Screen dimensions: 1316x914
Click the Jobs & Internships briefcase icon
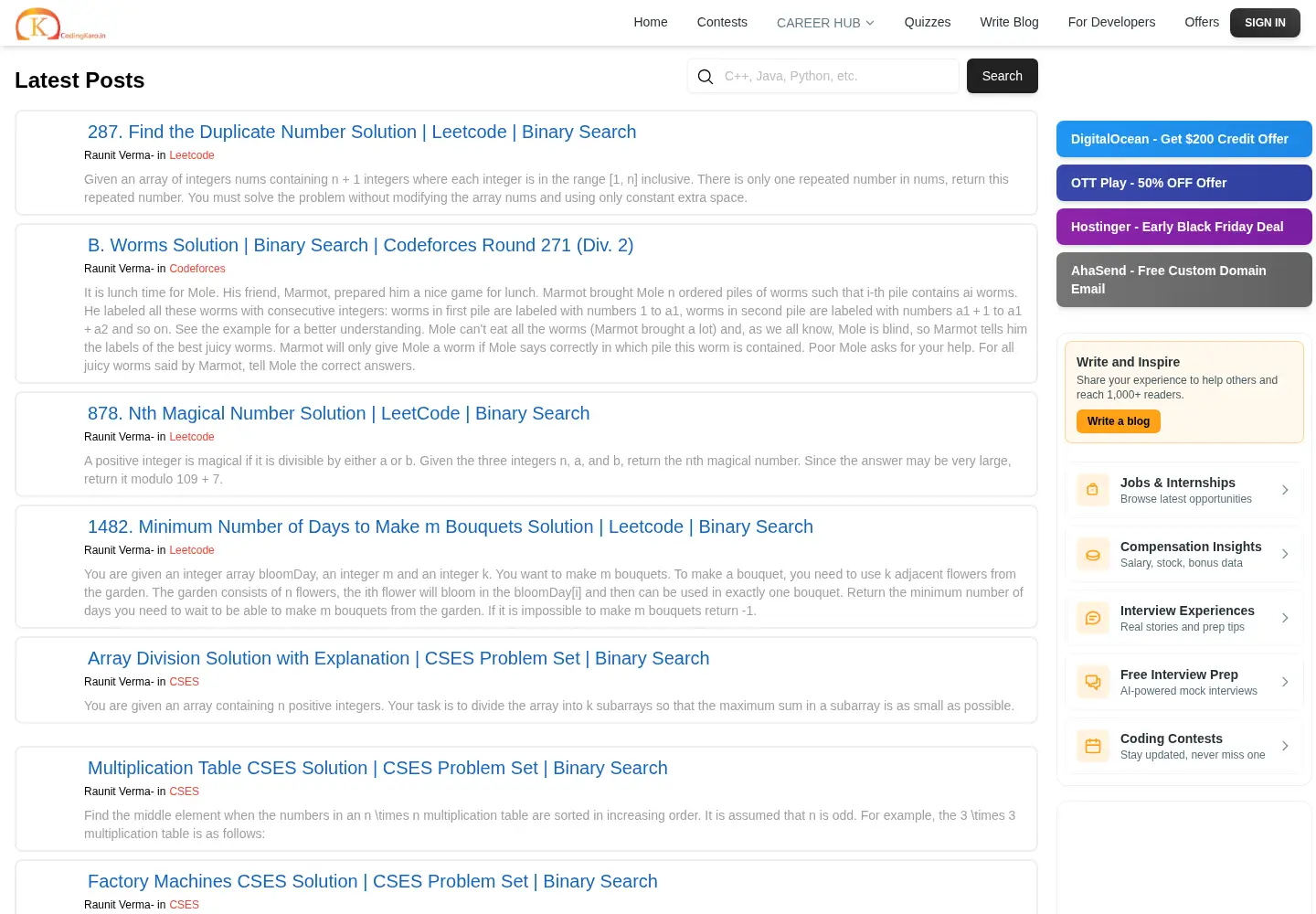(x=1092, y=490)
